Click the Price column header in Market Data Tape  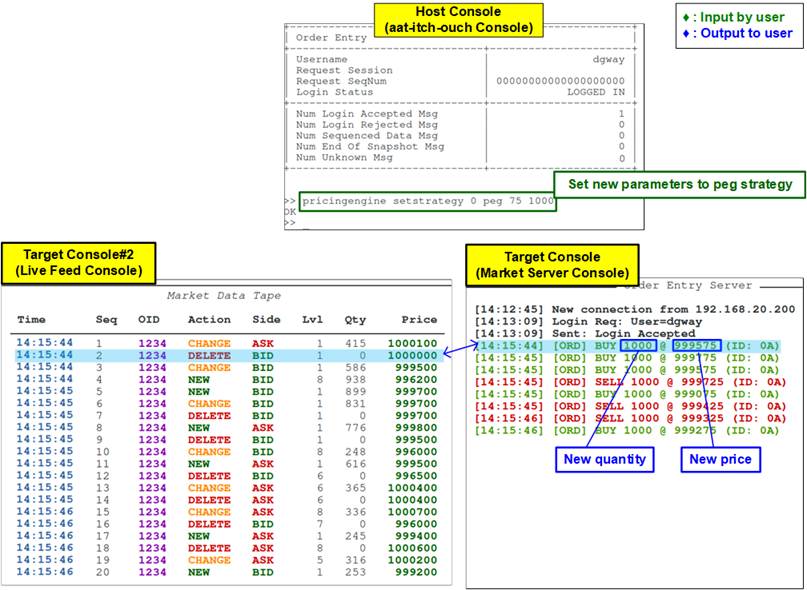point(419,320)
